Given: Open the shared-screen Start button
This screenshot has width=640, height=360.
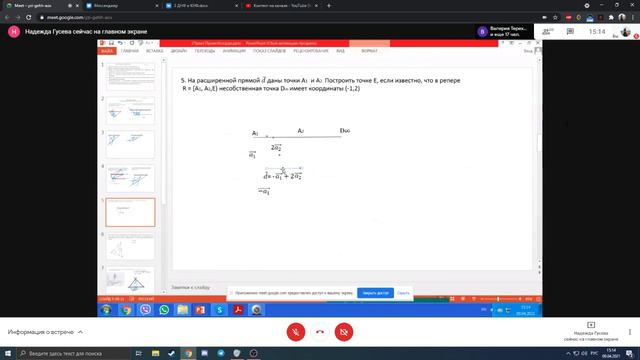Looking at the screenshot, I should 106,310.
